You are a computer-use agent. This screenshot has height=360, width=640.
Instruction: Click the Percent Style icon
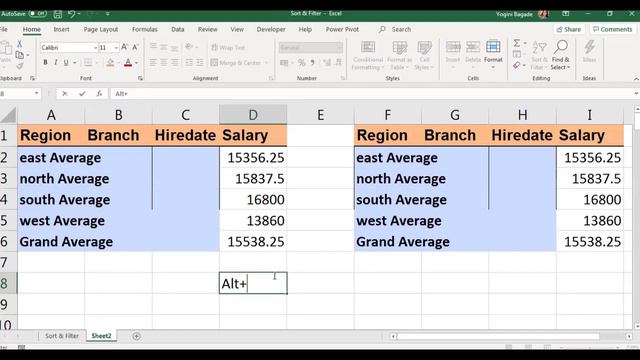point(302,62)
